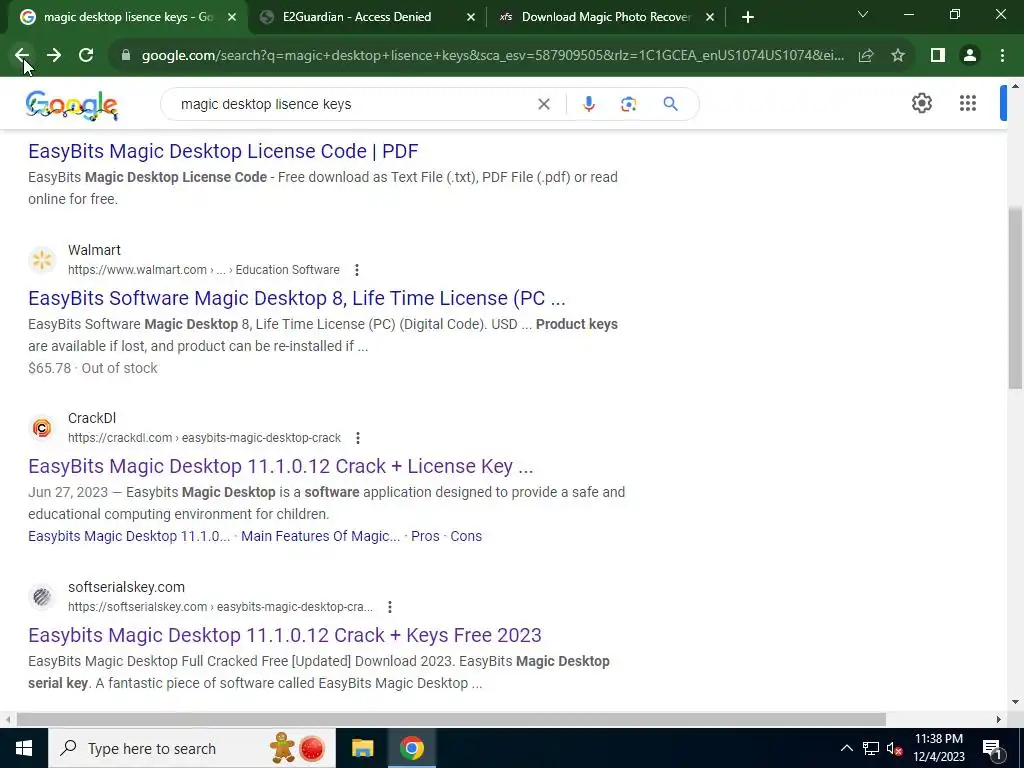Open the Chrome profile avatar icon

970,56
